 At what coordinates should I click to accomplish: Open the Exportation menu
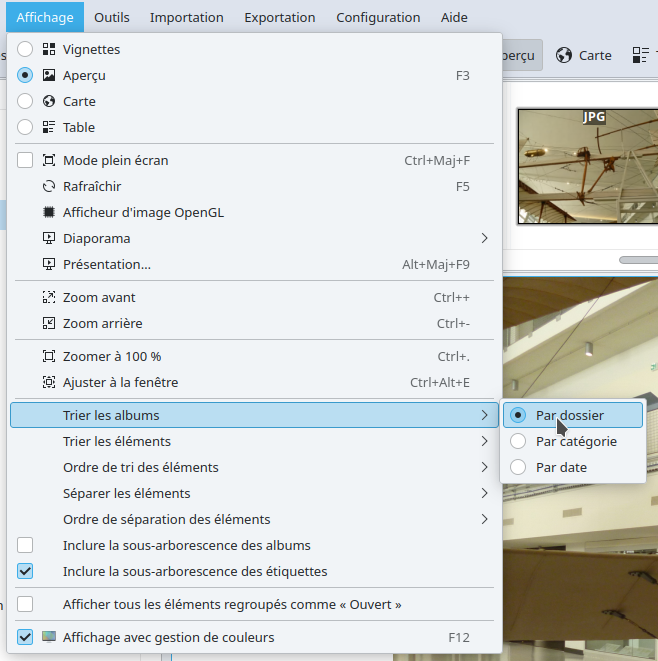pos(279,17)
